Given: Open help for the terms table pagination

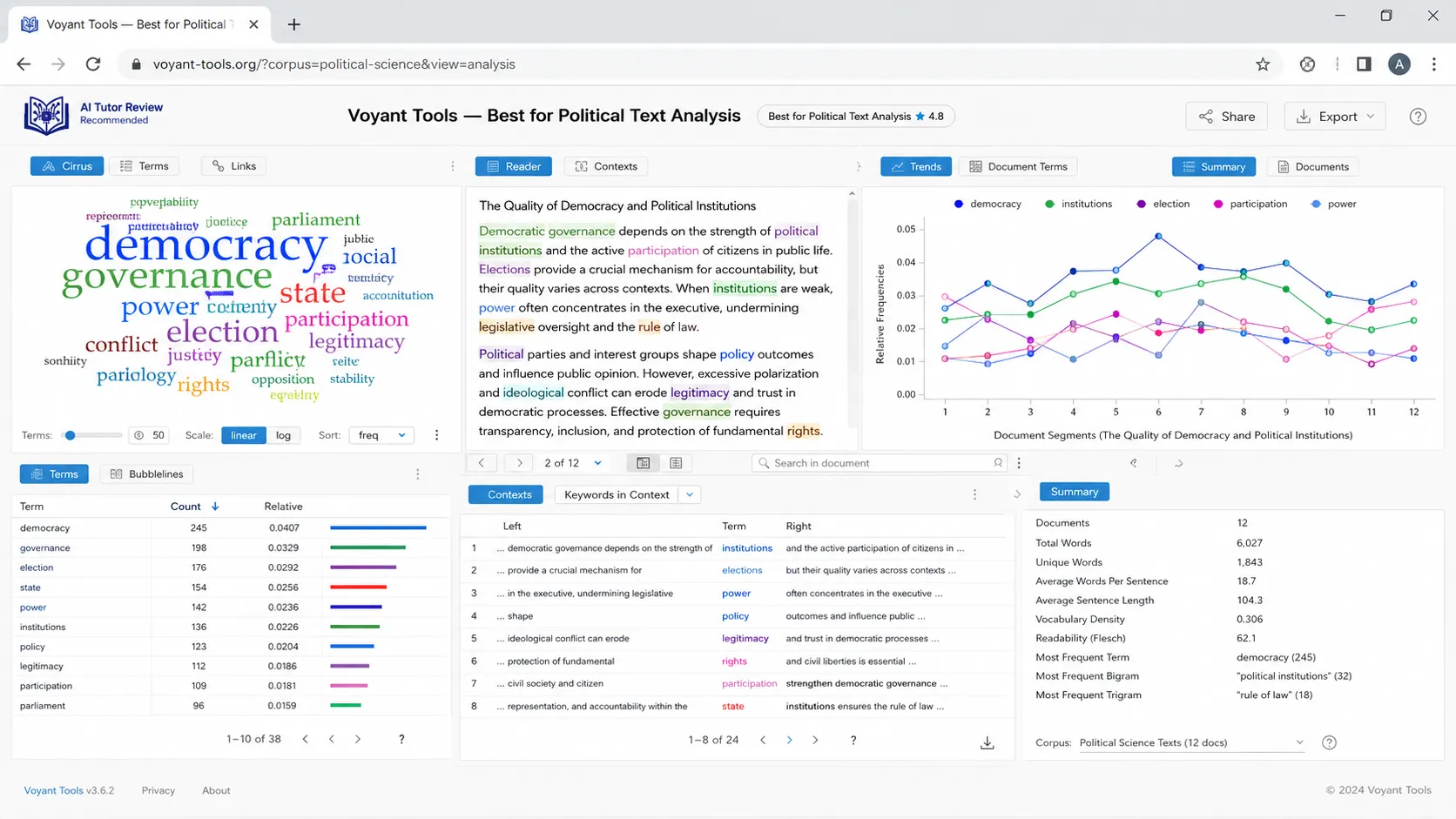Looking at the screenshot, I should click(401, 739).
